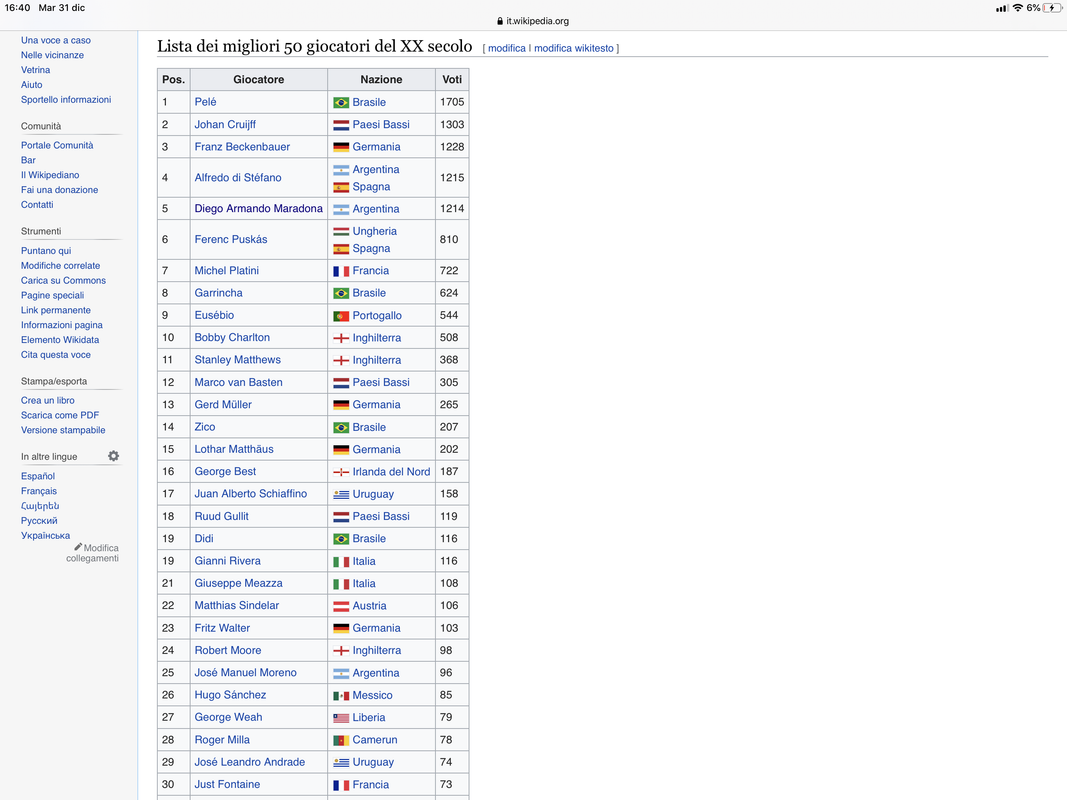
Task: Open Modifiche correlate
Action: tap(61, 266)
